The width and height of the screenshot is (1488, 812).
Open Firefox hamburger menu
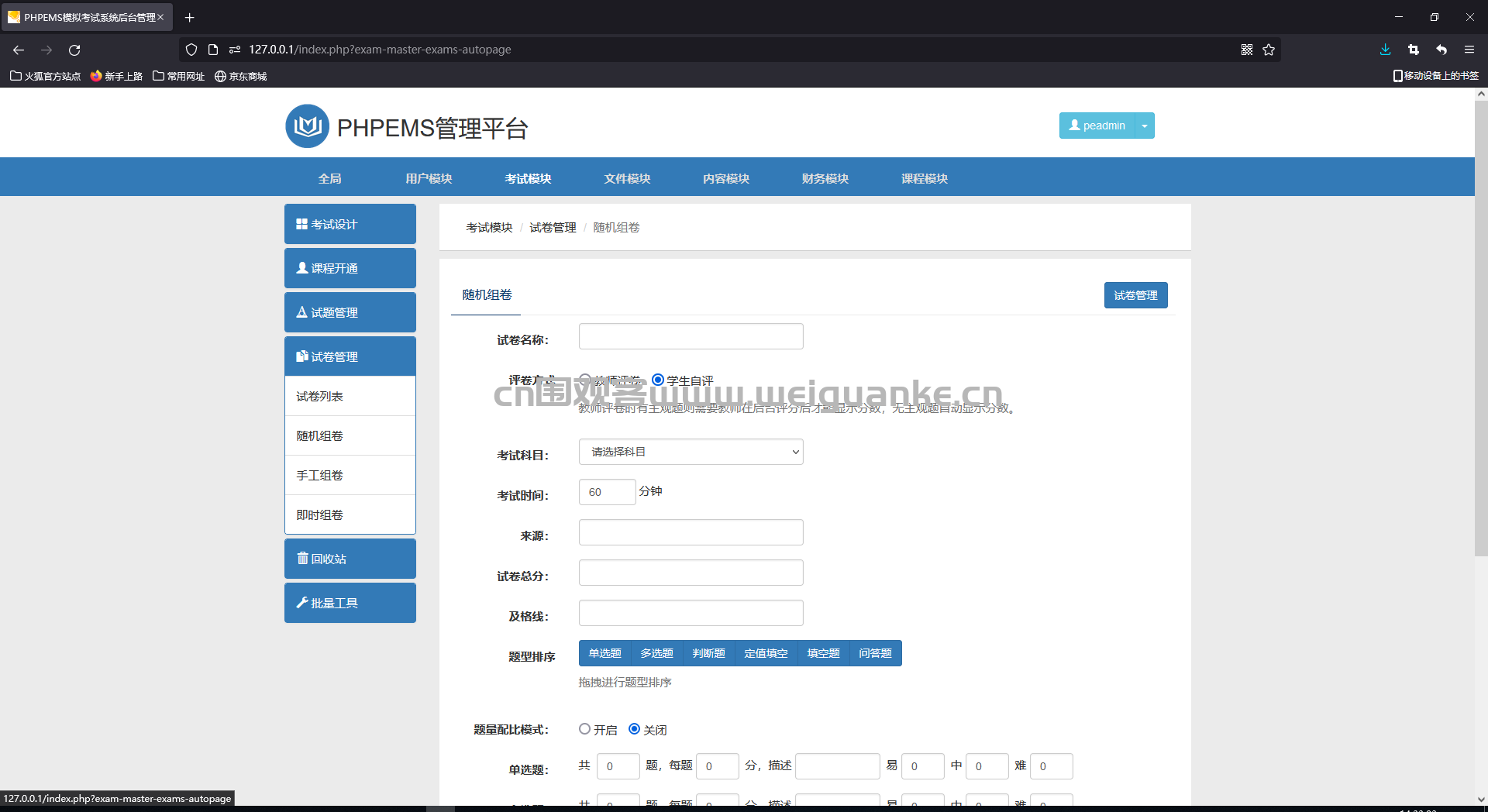pos(1469,50)
